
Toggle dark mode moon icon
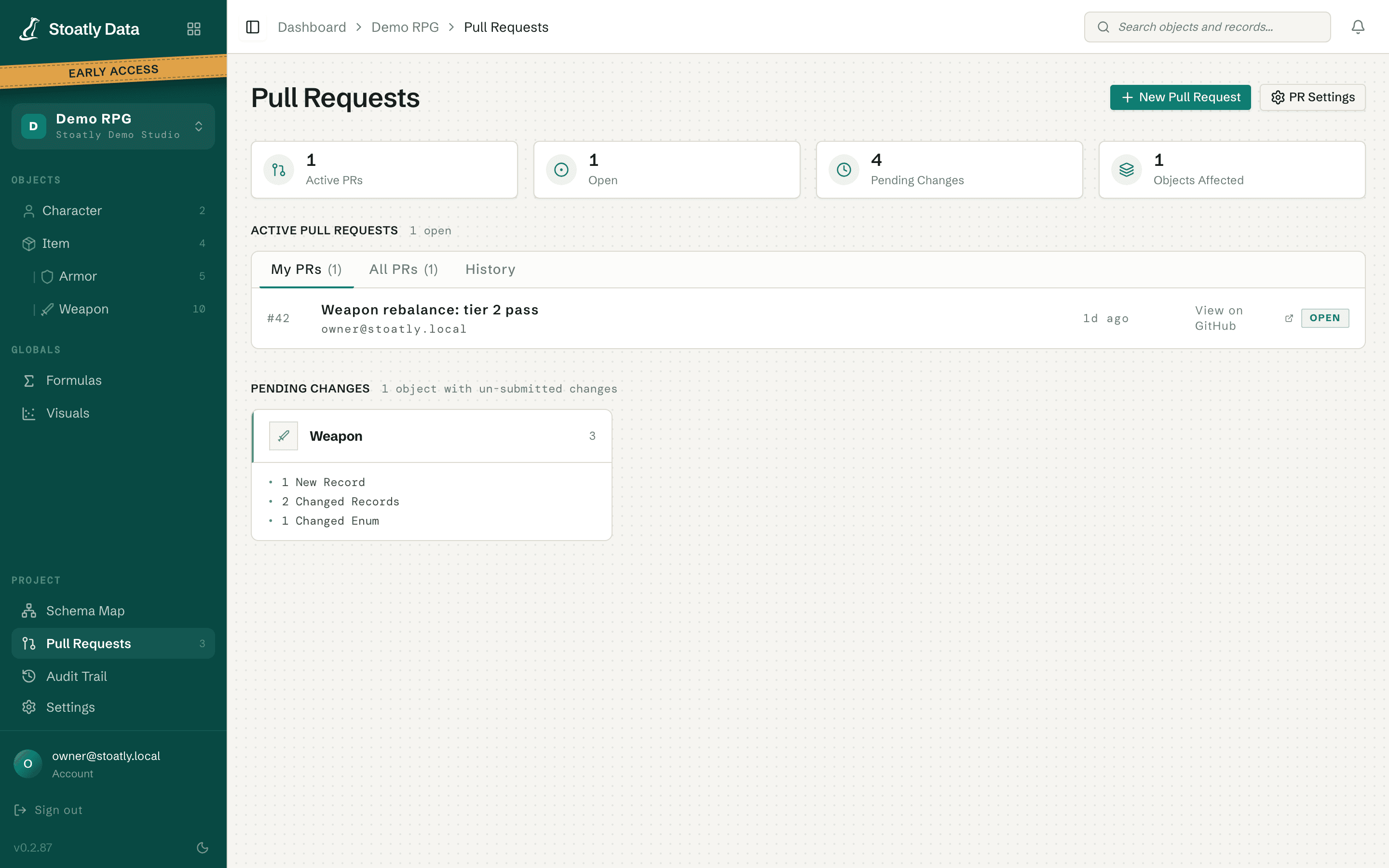pos(202,847)
